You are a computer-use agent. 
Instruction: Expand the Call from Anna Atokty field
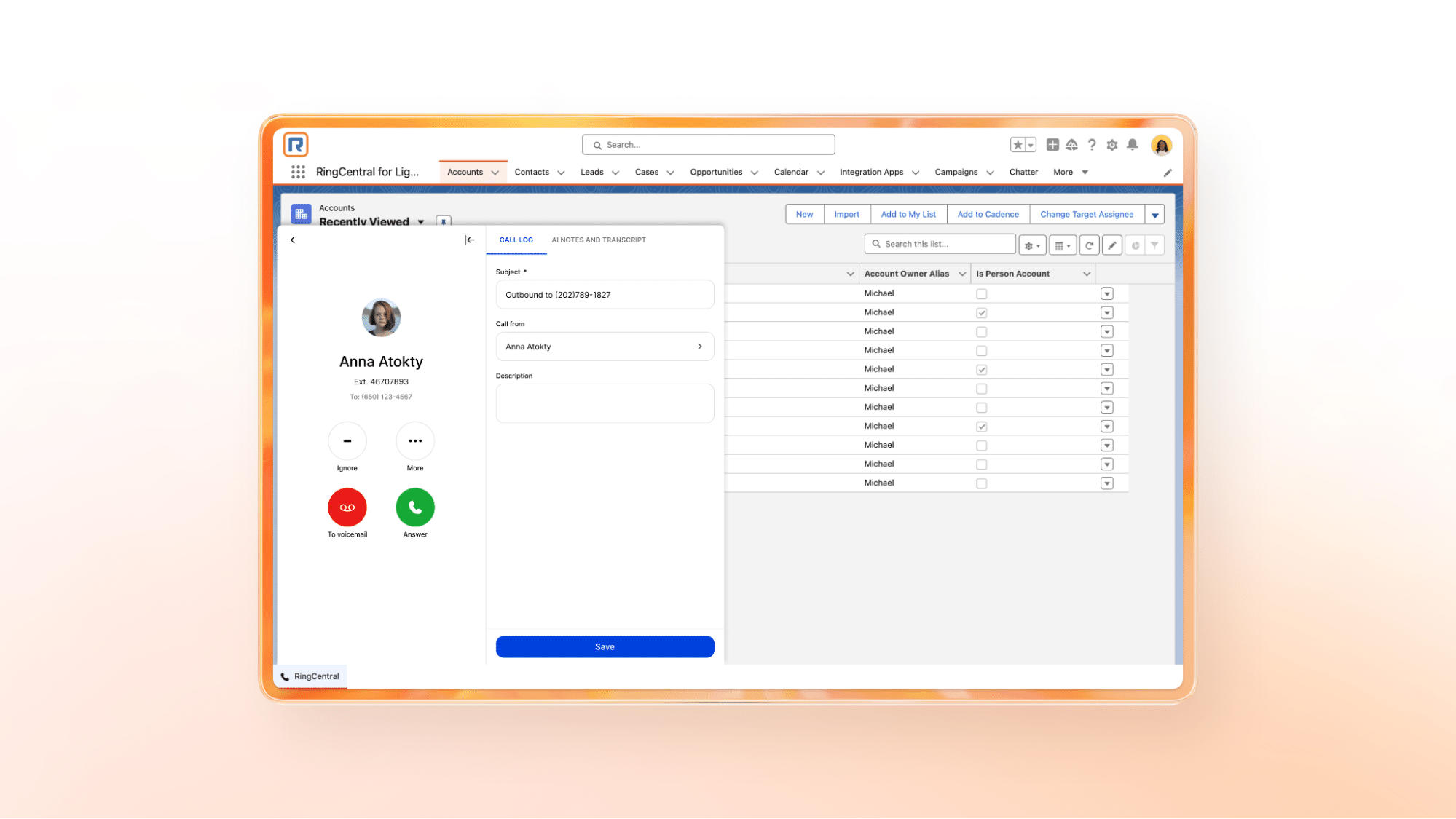coord(699,347)
